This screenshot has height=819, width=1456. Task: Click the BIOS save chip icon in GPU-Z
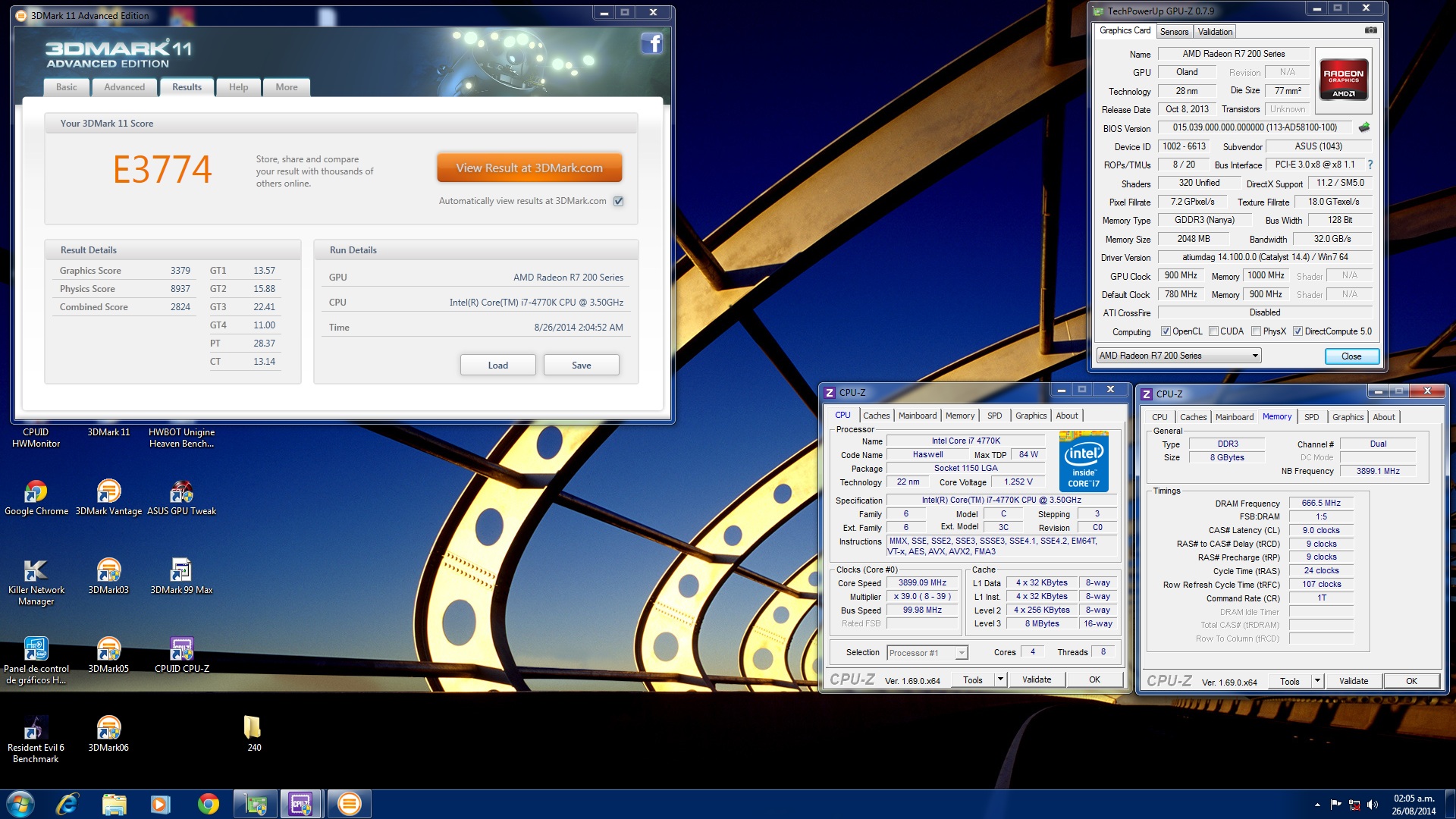1364,127
